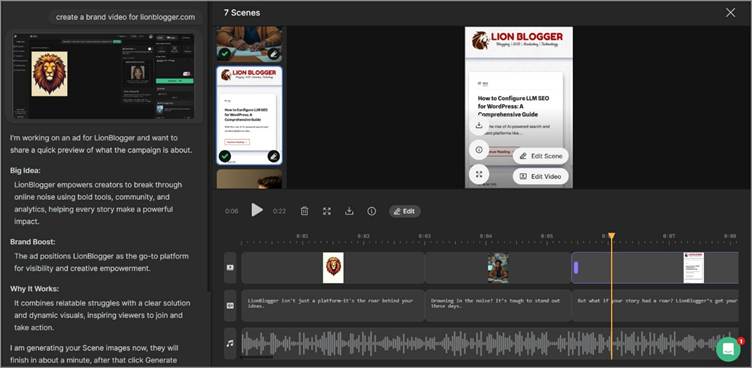Select the blog page clip in the video track

(655, 268)
